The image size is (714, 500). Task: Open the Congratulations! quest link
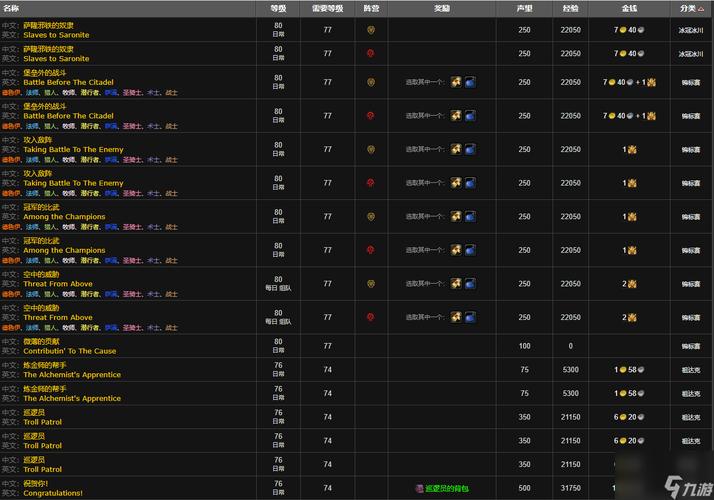click(53, 493)
